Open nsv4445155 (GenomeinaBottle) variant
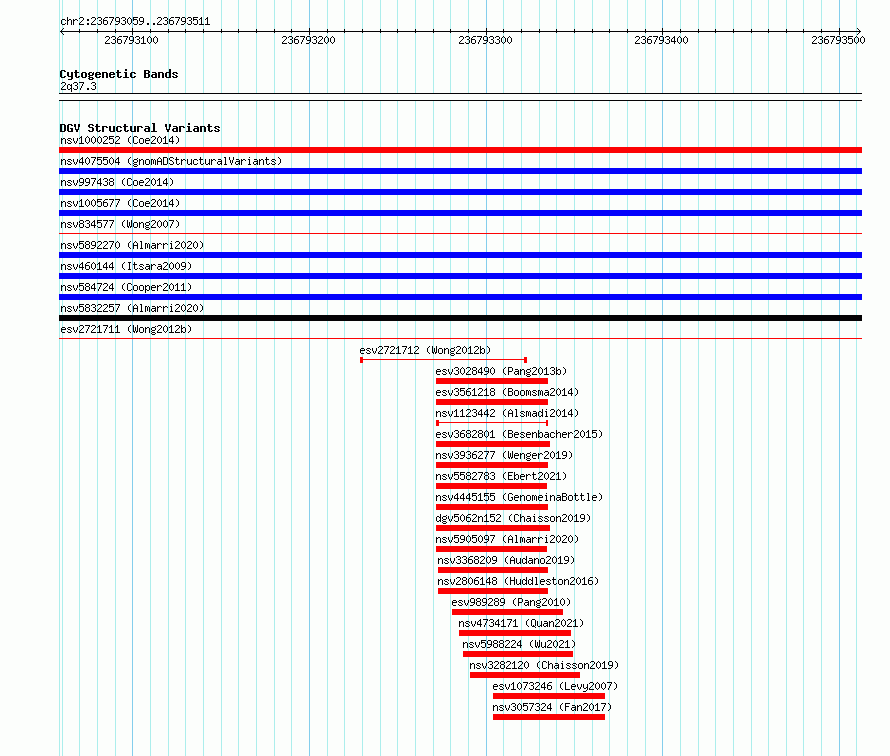This screenshot has height=756, width=890. [x=519, y=497]
